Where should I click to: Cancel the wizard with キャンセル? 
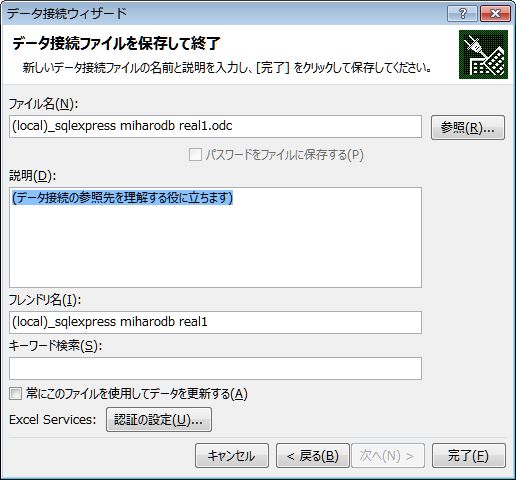[232, 455]
